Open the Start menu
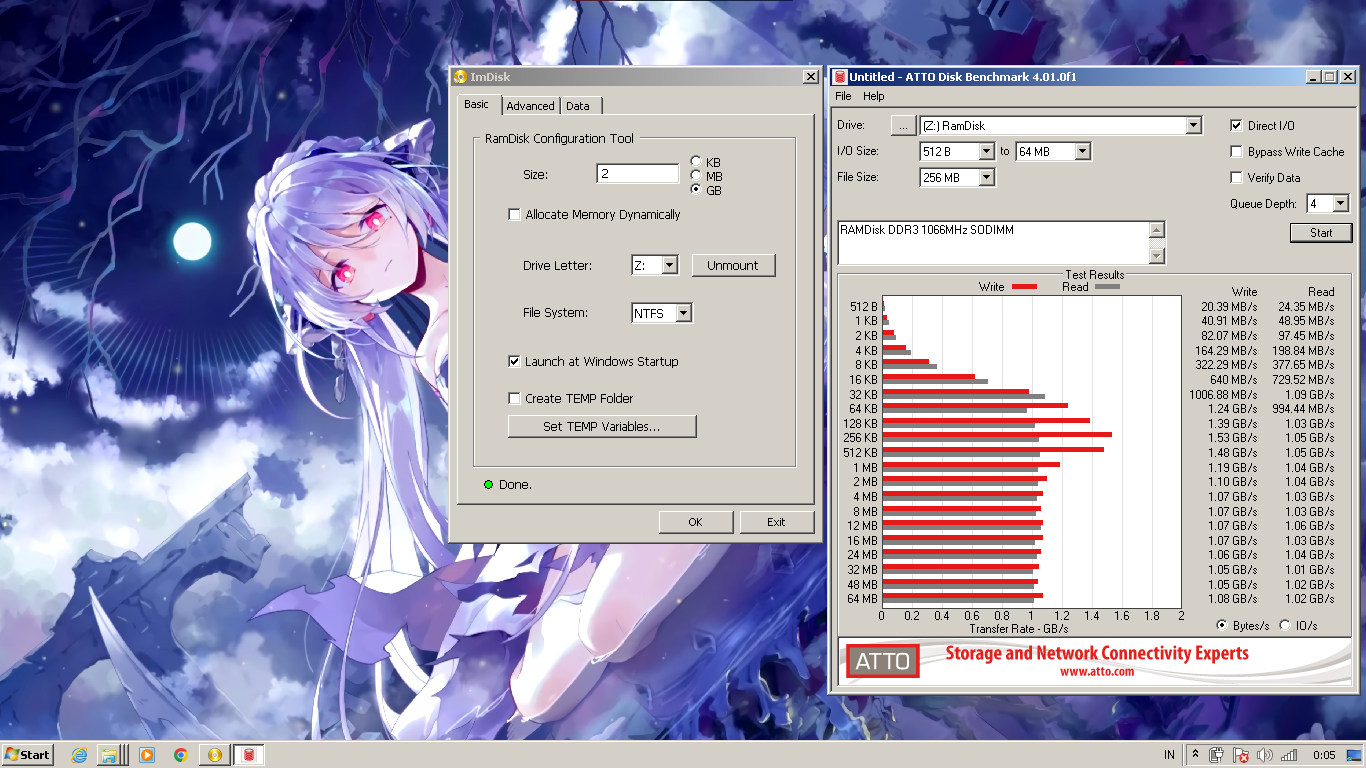Screen dimensions: 1366x768 coord(28,755)
